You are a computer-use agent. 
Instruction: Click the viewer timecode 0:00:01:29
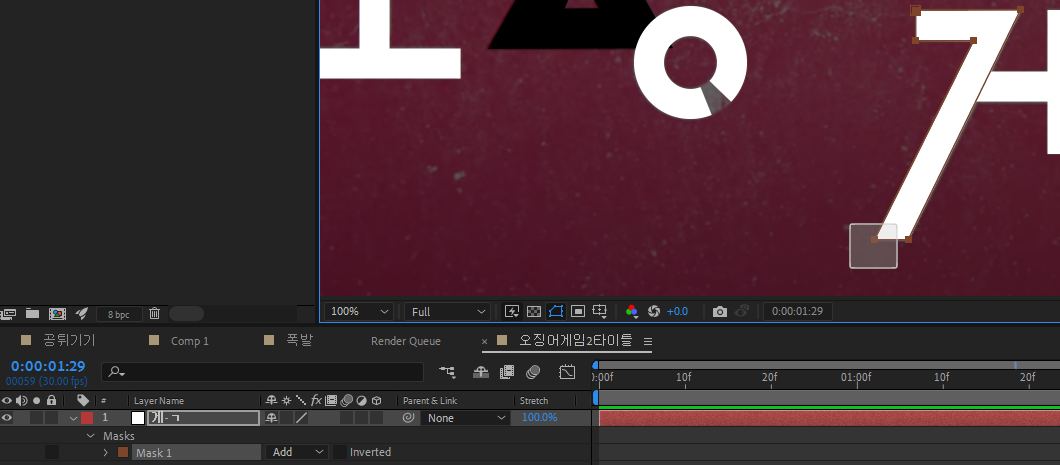click(798, 312)
